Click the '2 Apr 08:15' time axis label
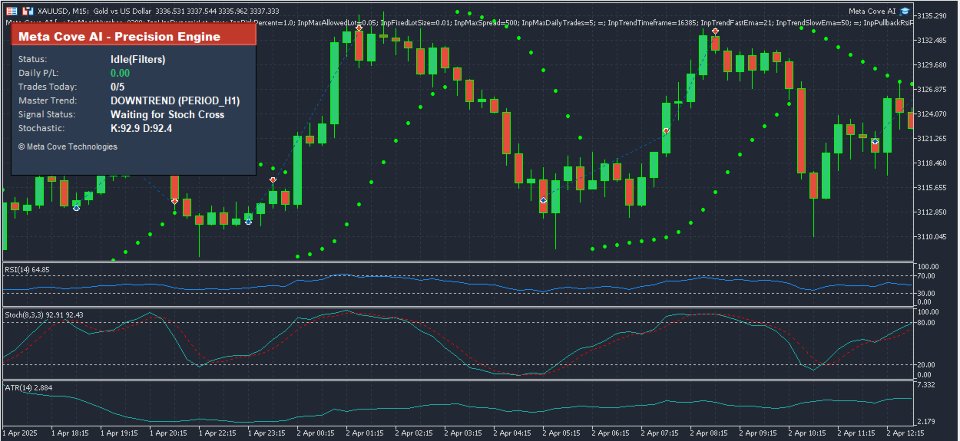 point(708,432)
